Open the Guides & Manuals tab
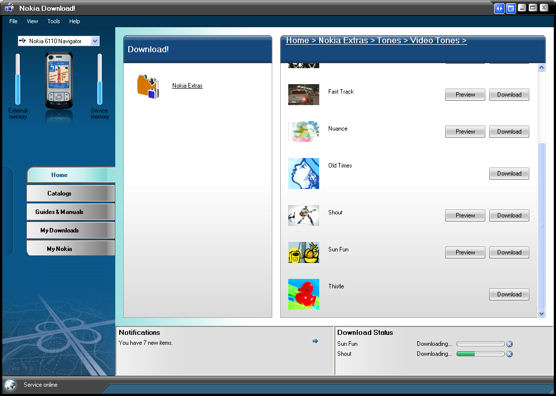This screenshot has width=556, height=396. 71,212
